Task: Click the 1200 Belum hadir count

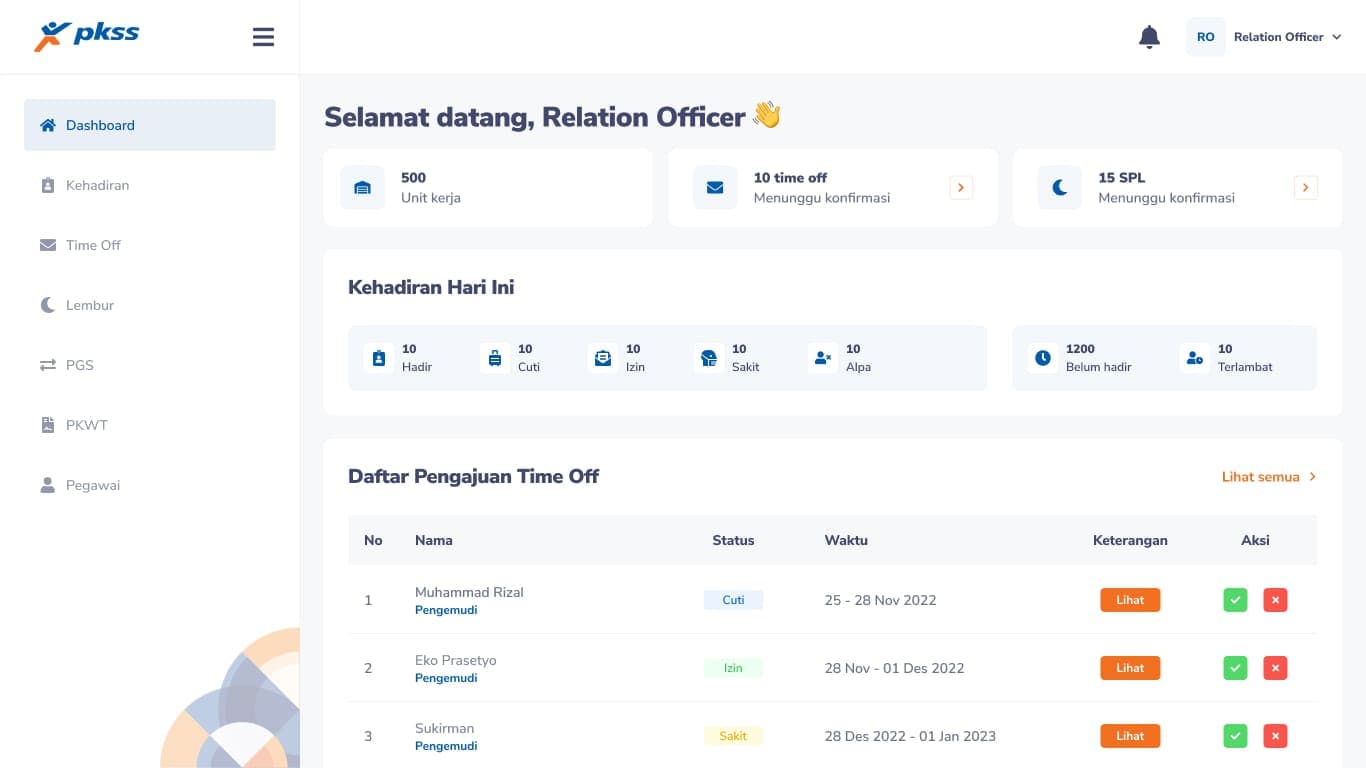Action: 1080,349
